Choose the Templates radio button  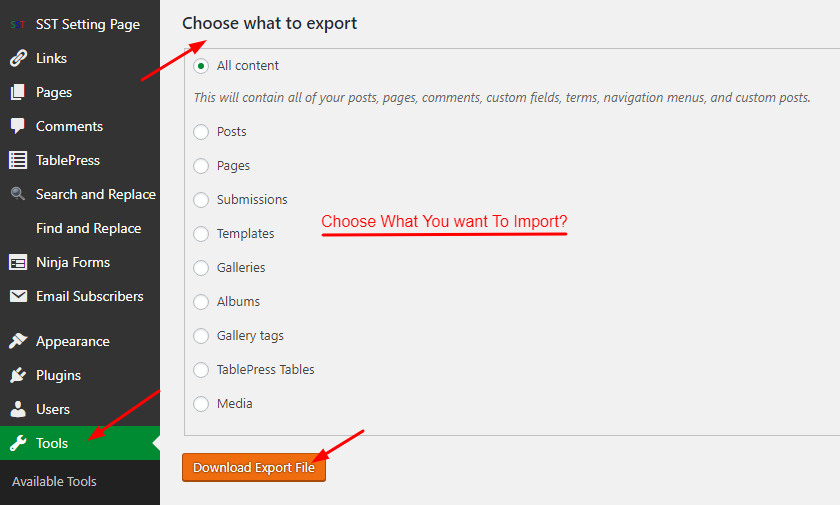pyautogui.click(x=201, y=234)
